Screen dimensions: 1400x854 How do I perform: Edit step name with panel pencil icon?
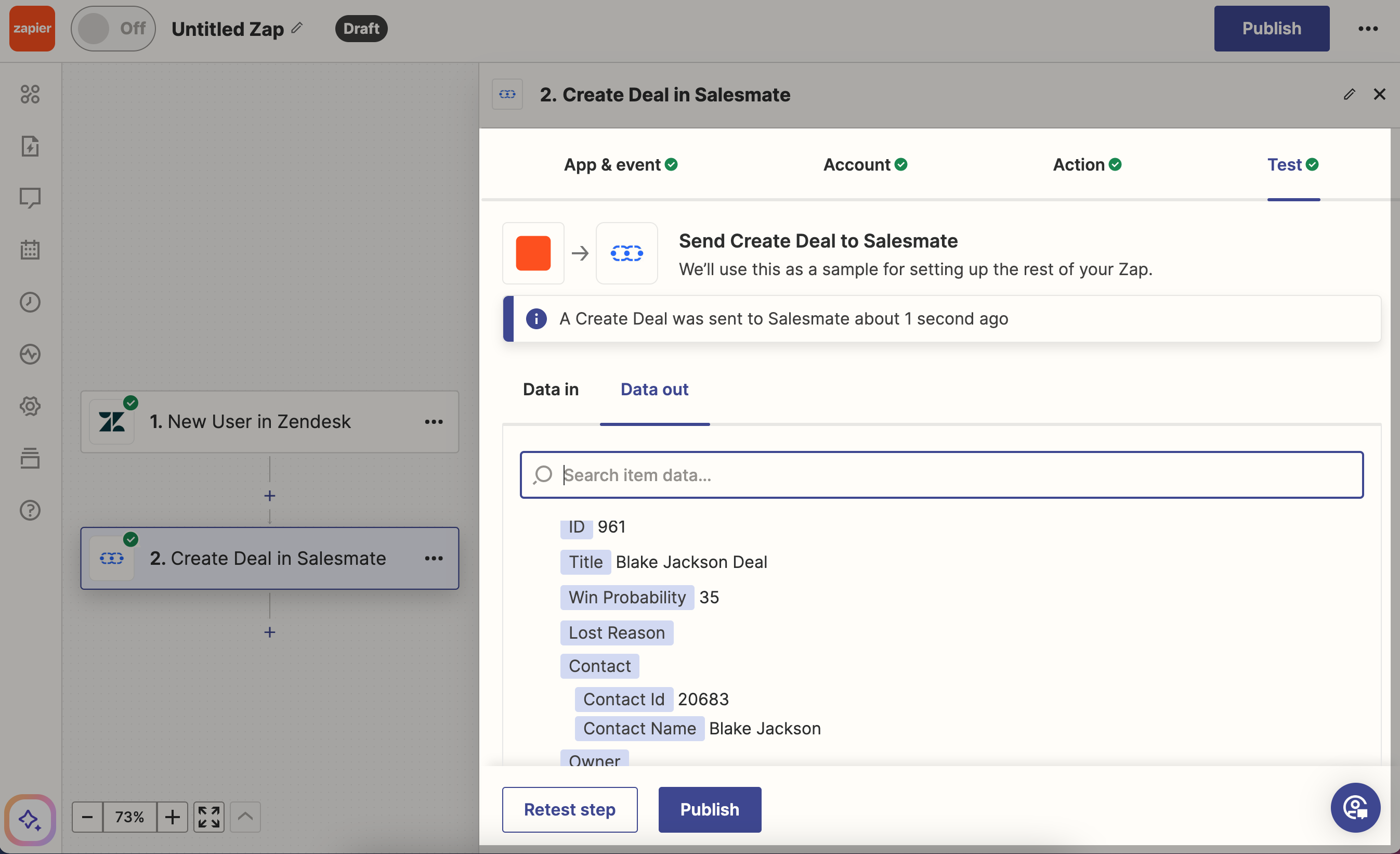pos(1350,94)
